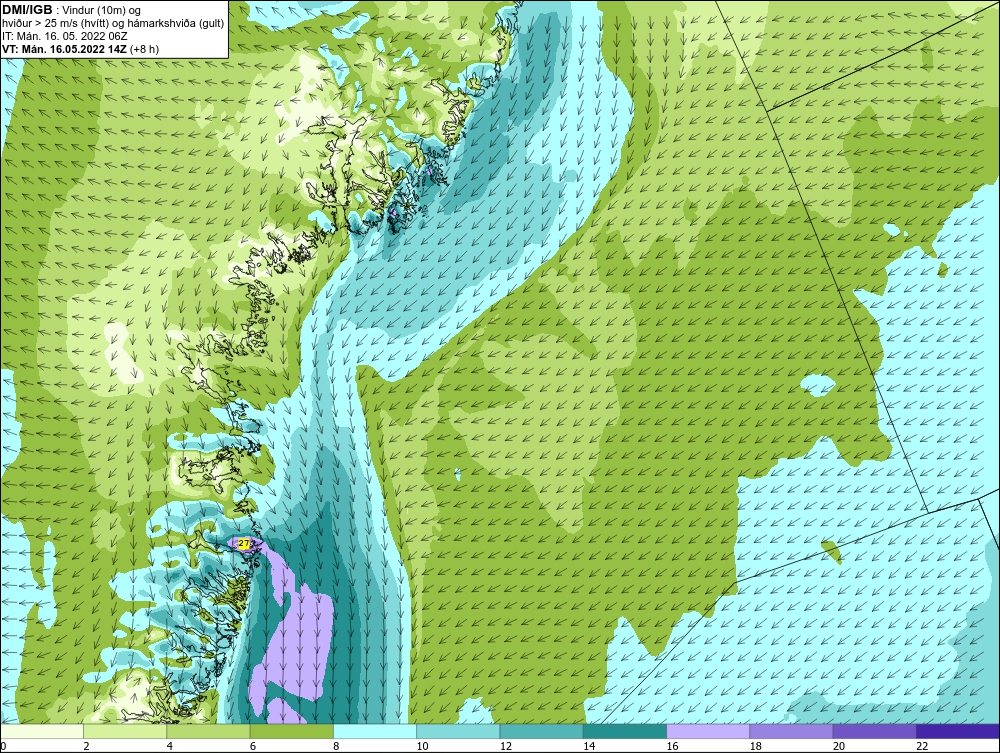Select the 16–18 m/s lavender legend swatch
Screen dimensions: 1000x753
pyautogui.click(x=708, y=731)
